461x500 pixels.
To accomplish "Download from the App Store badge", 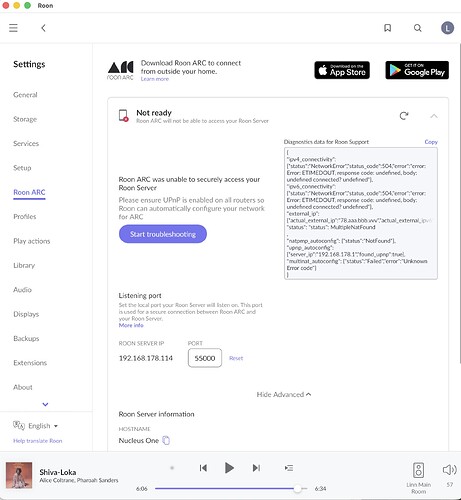I will [342, 70].
